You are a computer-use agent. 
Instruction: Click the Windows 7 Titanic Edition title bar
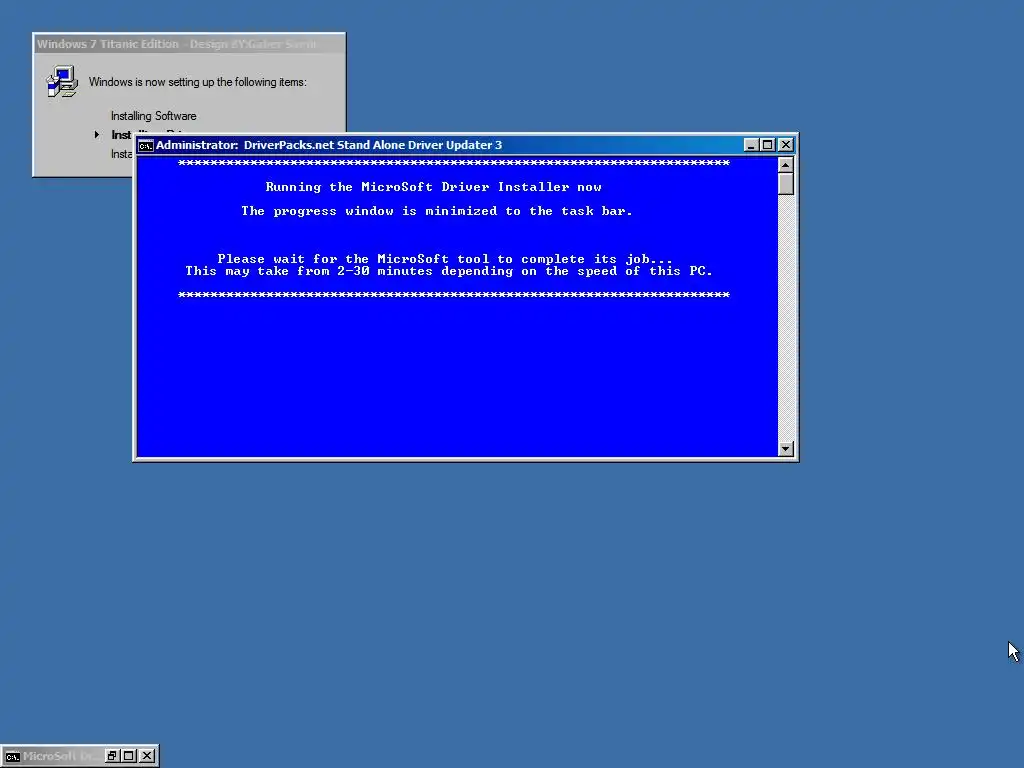(189, 44)
